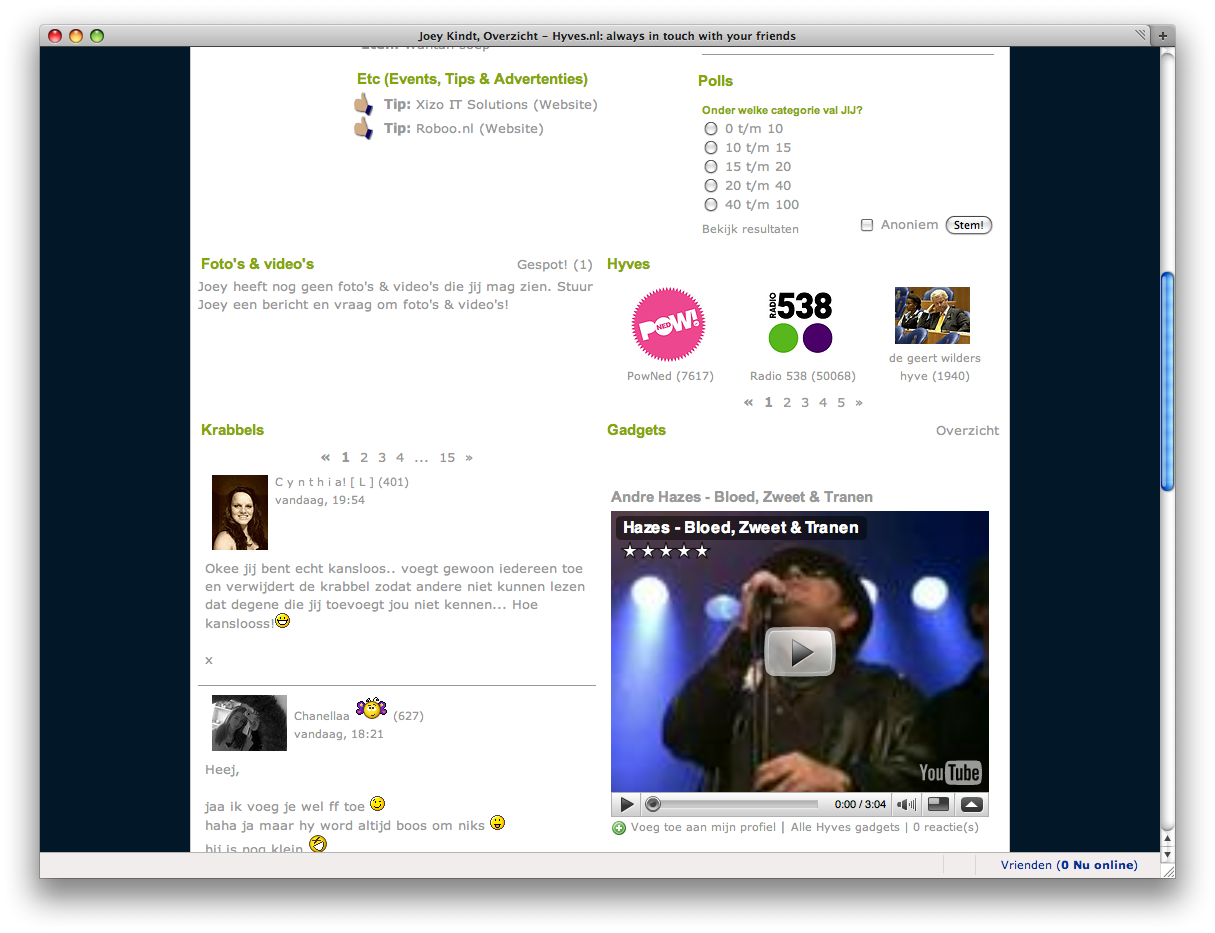Click the Polls section heading
The height and width of the screenshot is (933, 1215).
(x=715, y=81)
